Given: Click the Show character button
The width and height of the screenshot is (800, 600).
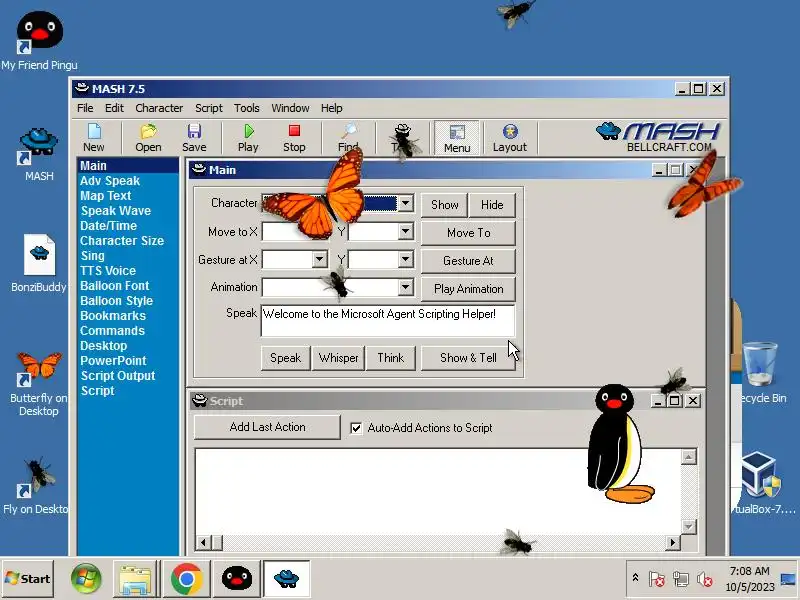Looking at the screenshot, I should pos(444,205).
